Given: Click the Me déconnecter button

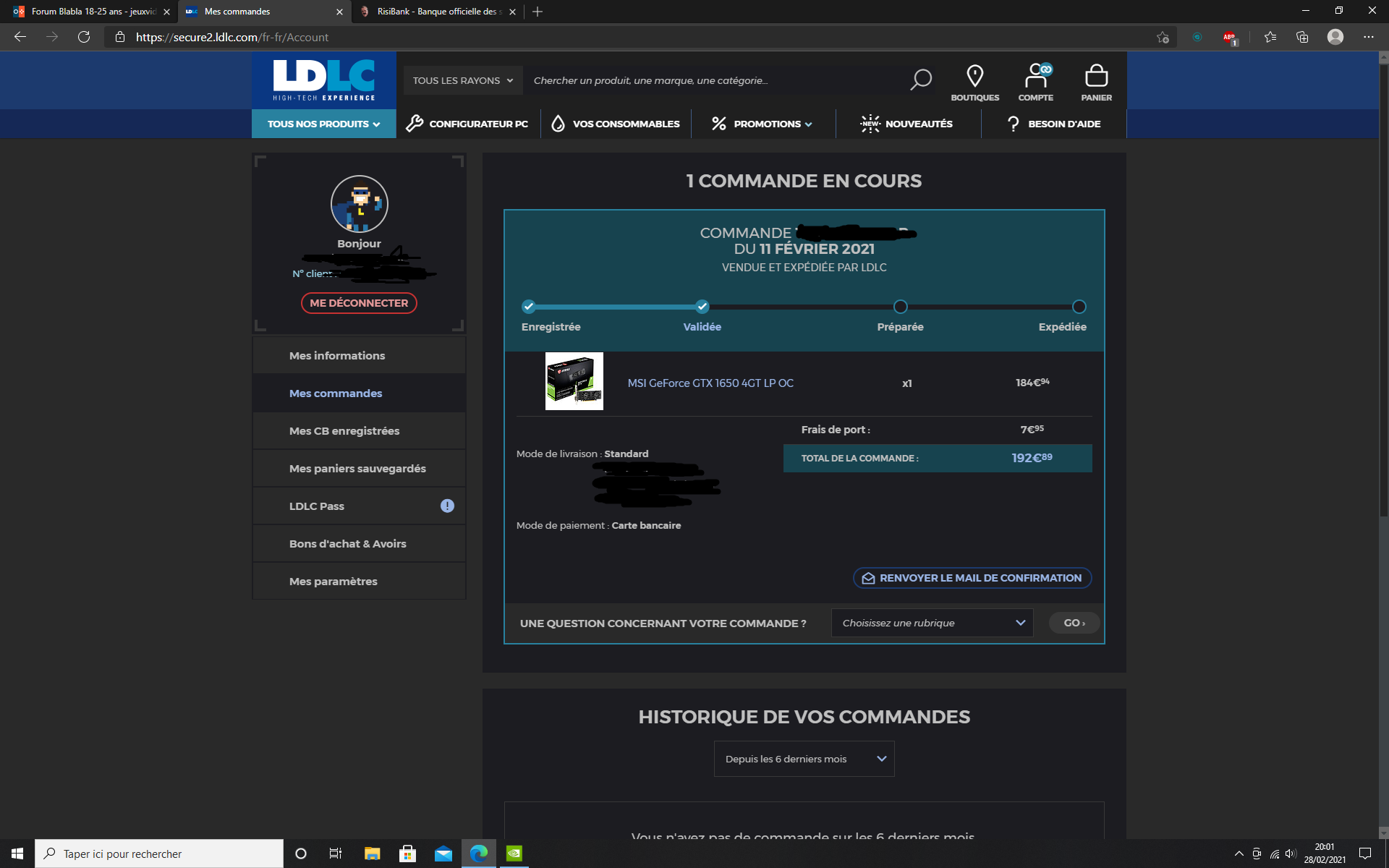Looking at the screenshot, I should (359, 303).
